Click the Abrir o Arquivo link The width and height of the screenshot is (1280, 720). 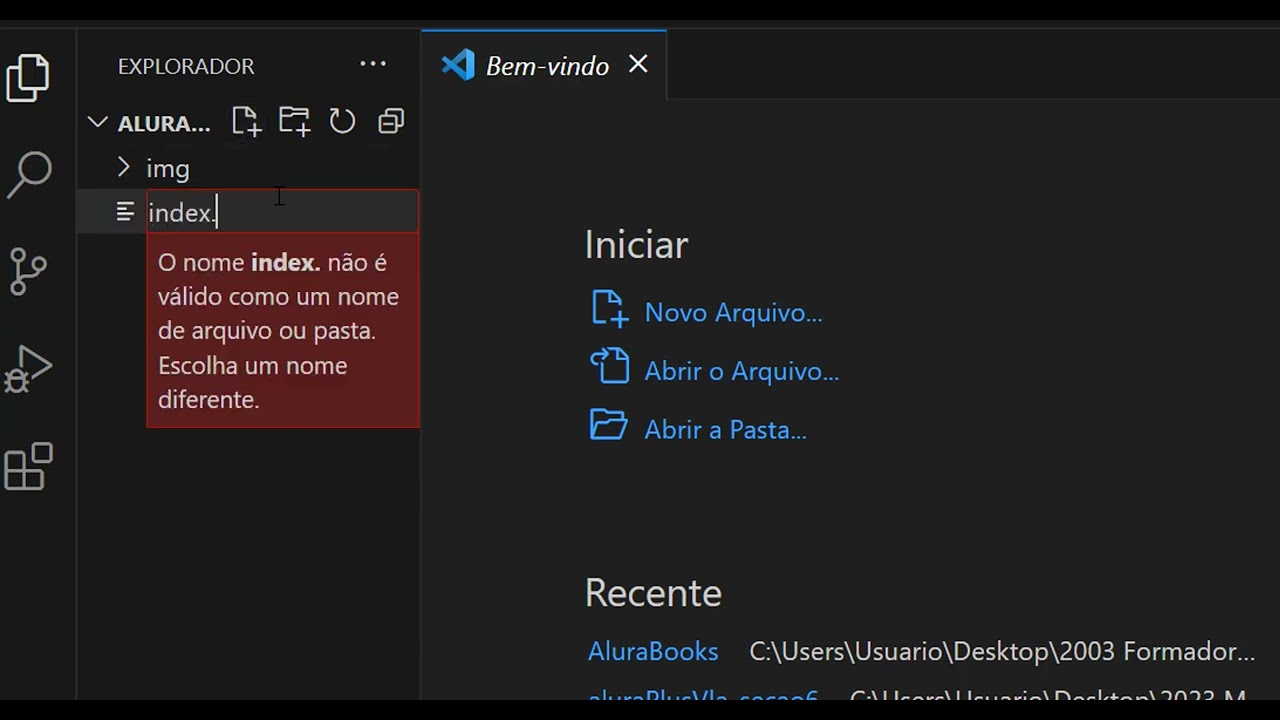[741, 371]
